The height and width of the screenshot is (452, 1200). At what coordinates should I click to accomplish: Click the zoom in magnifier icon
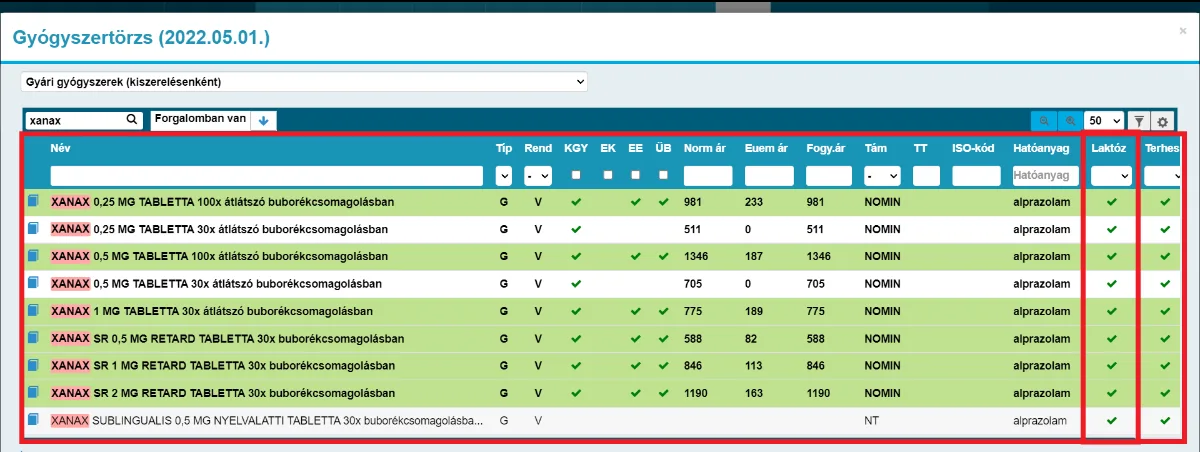[1070, 121]
